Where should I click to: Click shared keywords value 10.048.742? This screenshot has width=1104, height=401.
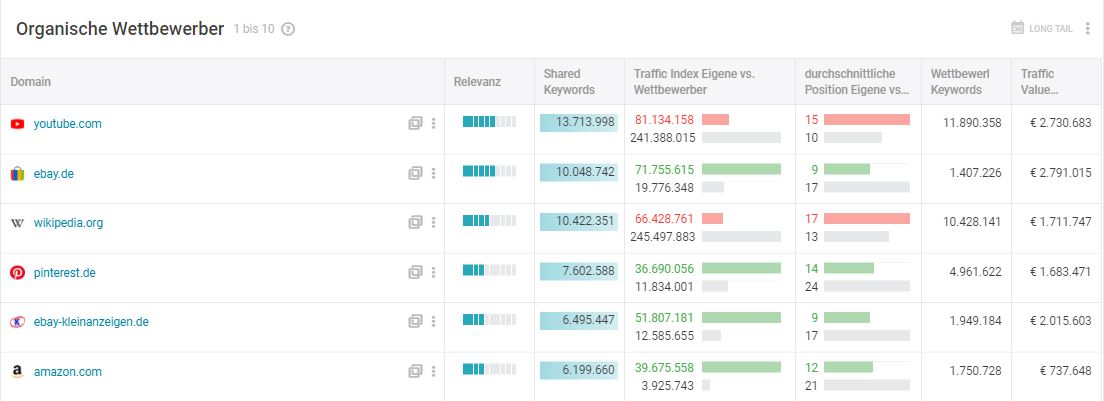[585, 172]
